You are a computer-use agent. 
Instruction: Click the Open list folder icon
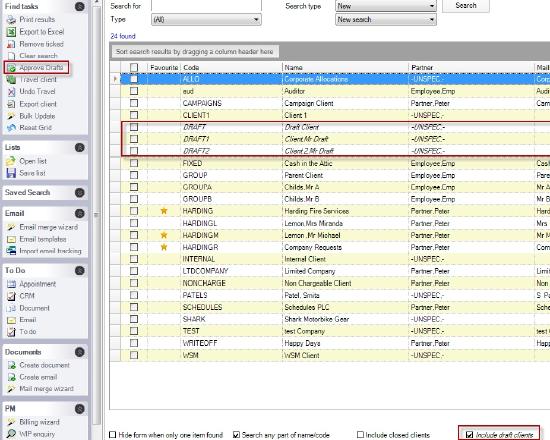pyautogui.click(x=11, y=161)
